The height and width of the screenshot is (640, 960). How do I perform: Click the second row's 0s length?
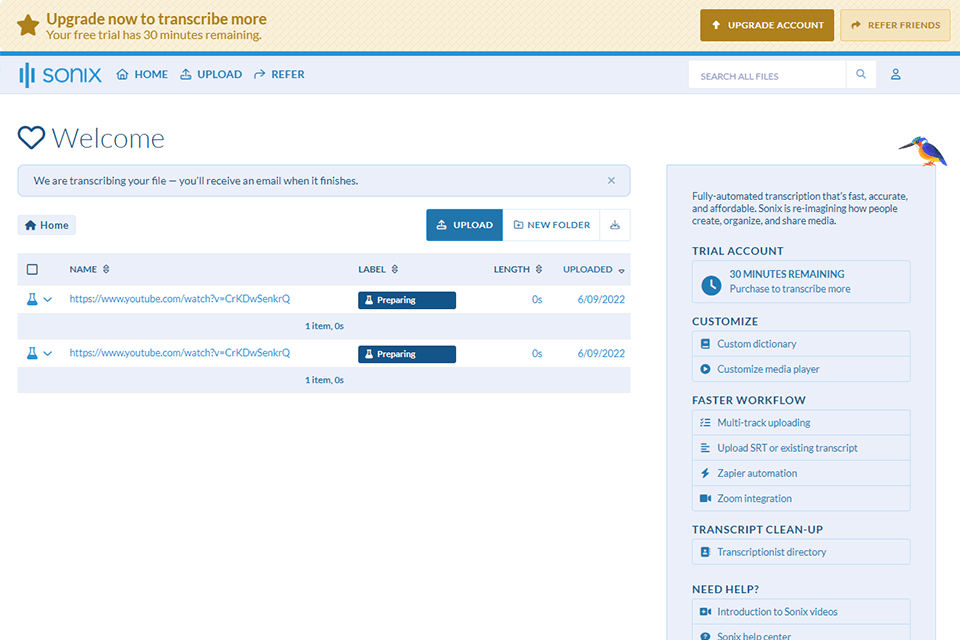tap(537, 353)
